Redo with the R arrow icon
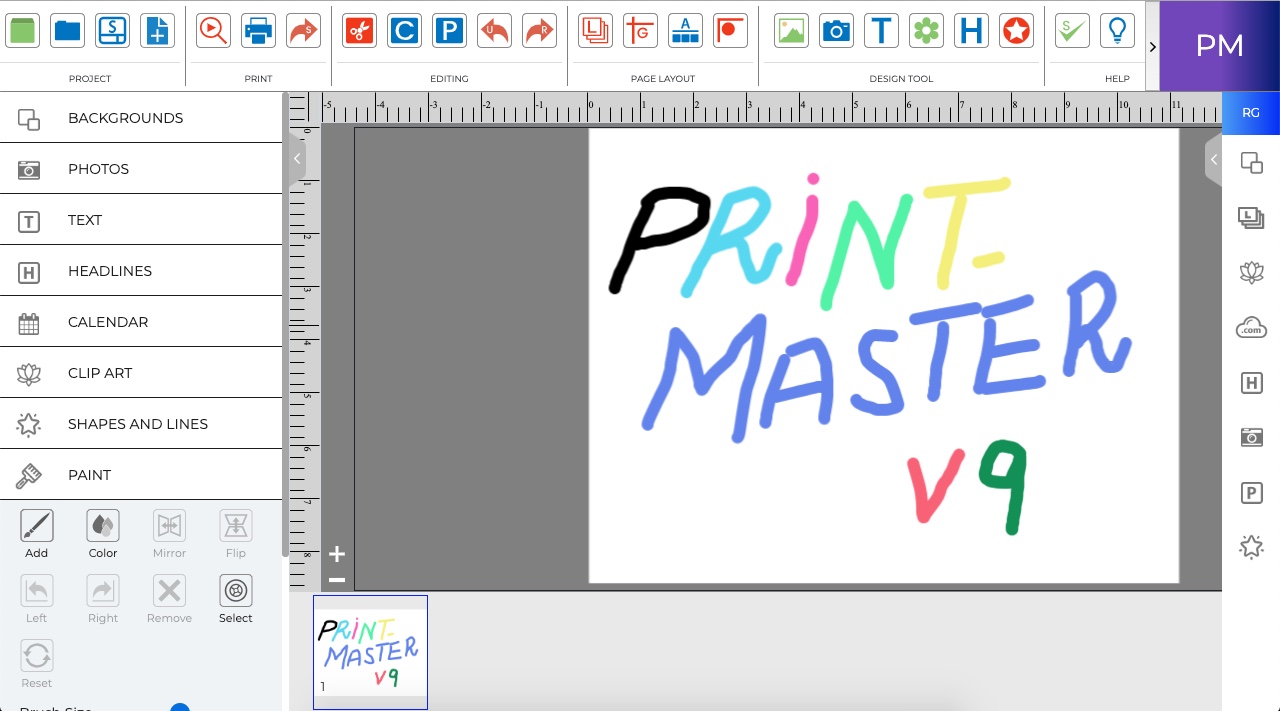Image resolution: width=1280 pixels, height=711 pixels. tap(539, 30)
